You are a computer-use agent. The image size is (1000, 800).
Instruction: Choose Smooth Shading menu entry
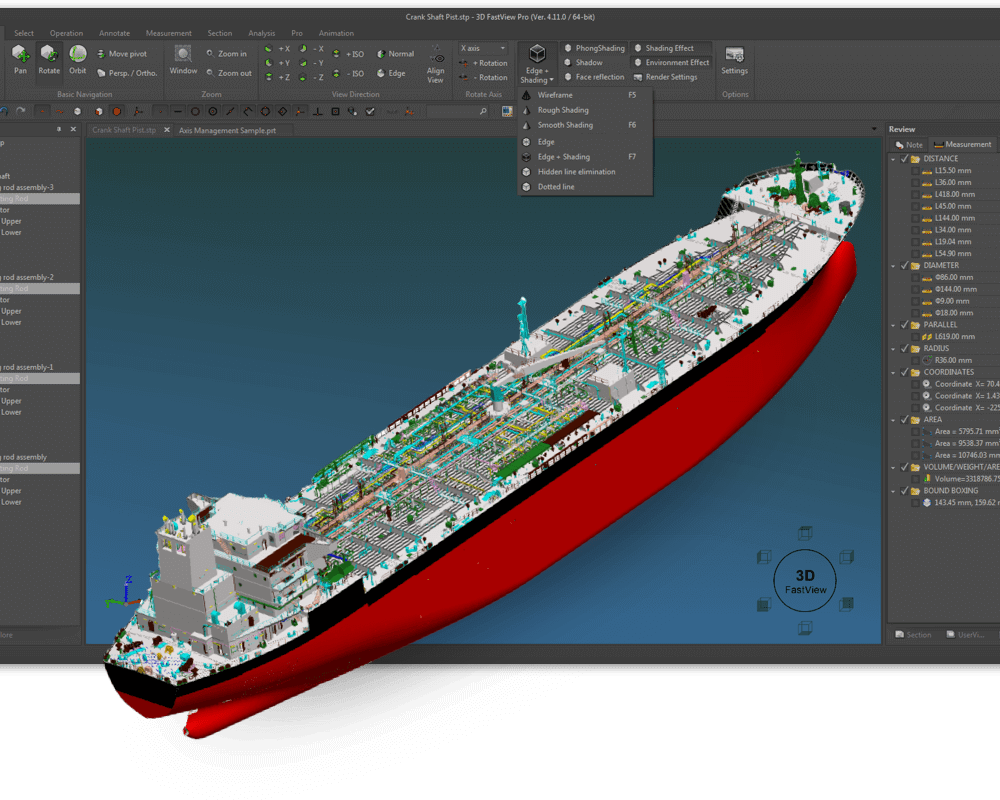(x=584, y=125)
